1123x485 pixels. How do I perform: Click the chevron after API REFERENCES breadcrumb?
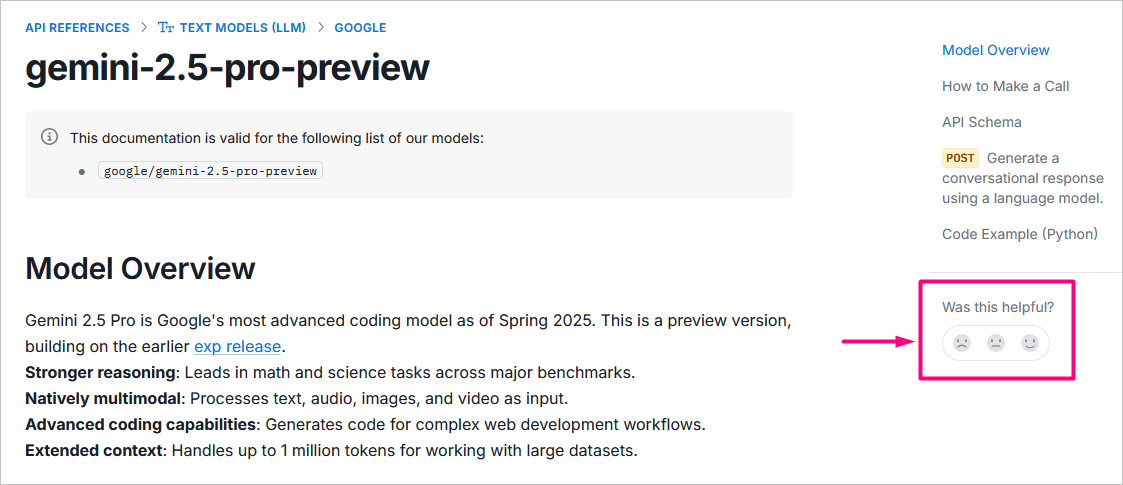pyautogui.click(x=144, y=28)
